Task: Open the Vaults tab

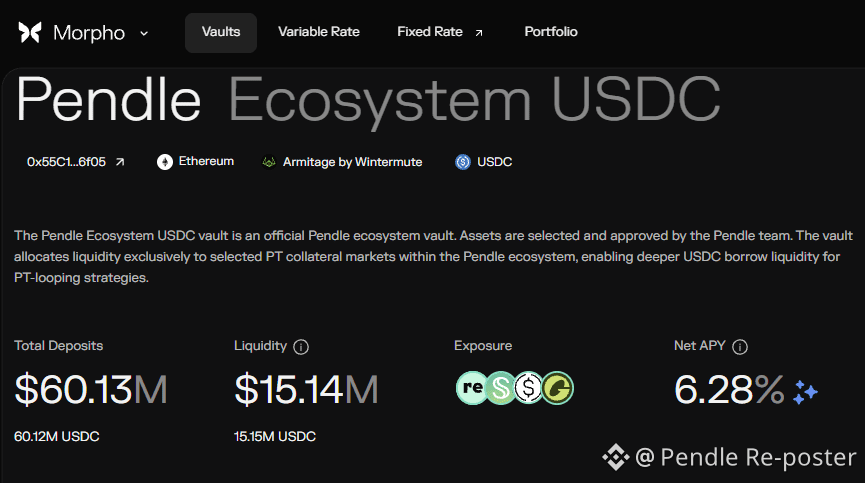Action: click(x=221, y=33)
